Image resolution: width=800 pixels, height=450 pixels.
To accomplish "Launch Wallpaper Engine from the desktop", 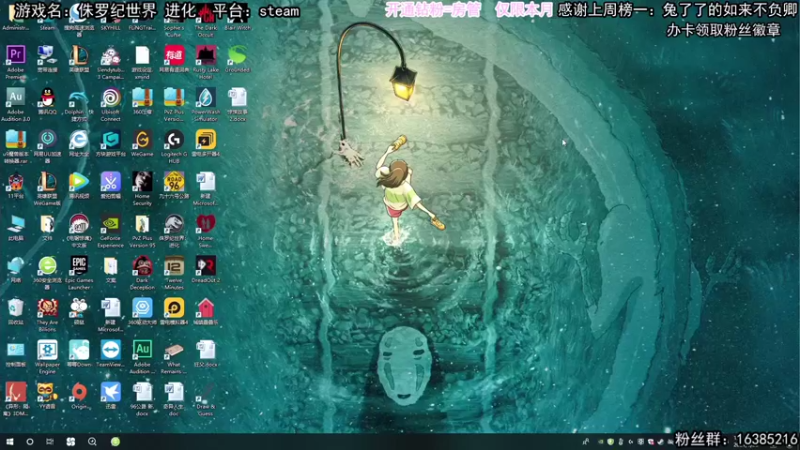I will 47,350.
